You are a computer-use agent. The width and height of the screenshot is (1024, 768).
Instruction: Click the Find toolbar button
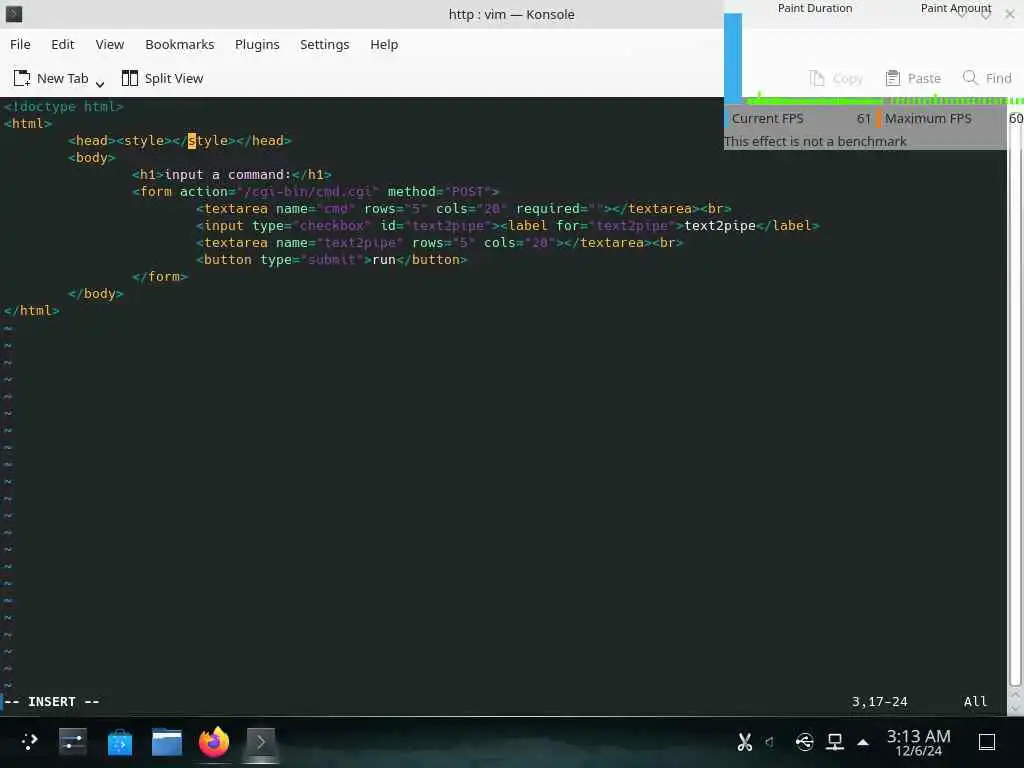click(987, 78)
